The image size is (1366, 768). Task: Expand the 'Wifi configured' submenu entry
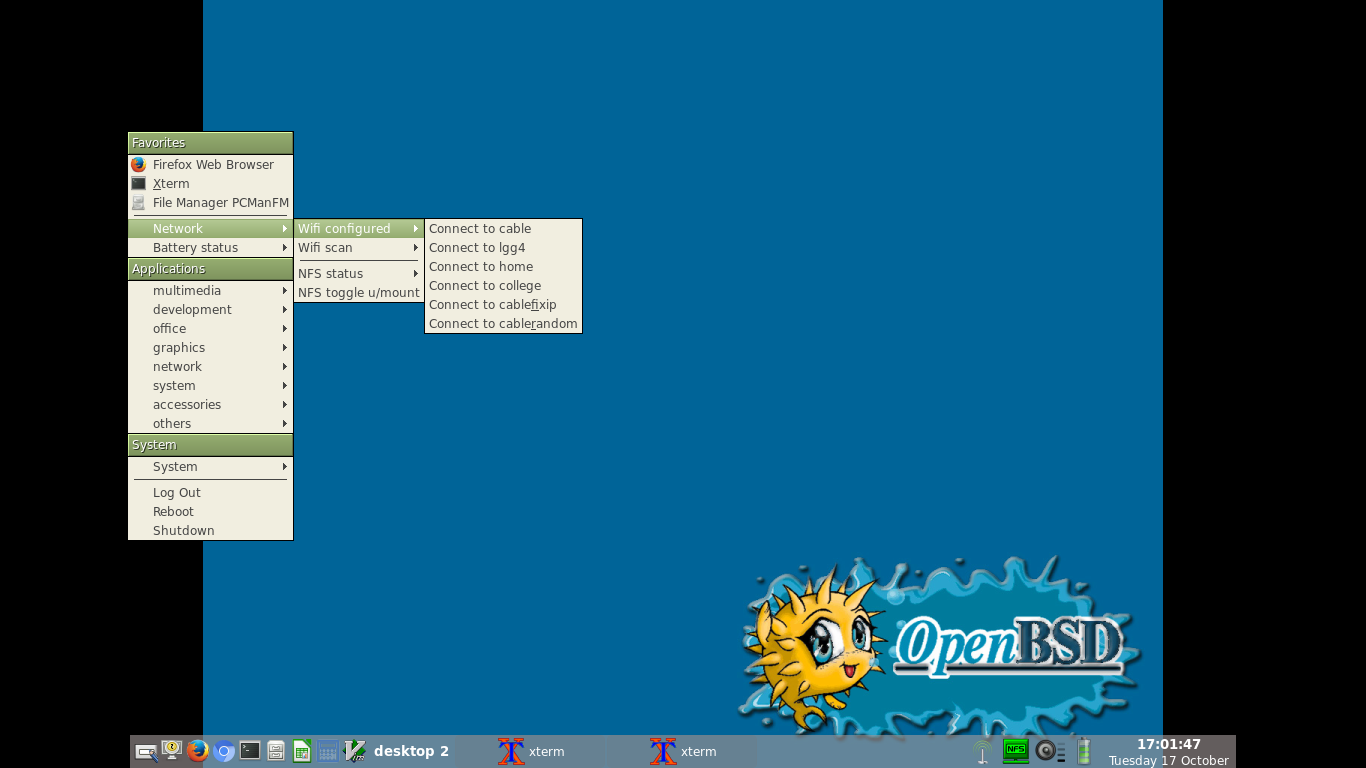pos(359,229)
